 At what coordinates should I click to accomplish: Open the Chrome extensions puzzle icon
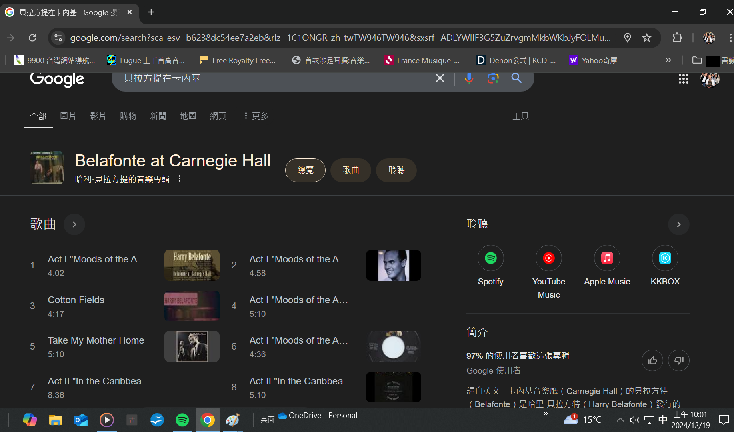(677, 38)
